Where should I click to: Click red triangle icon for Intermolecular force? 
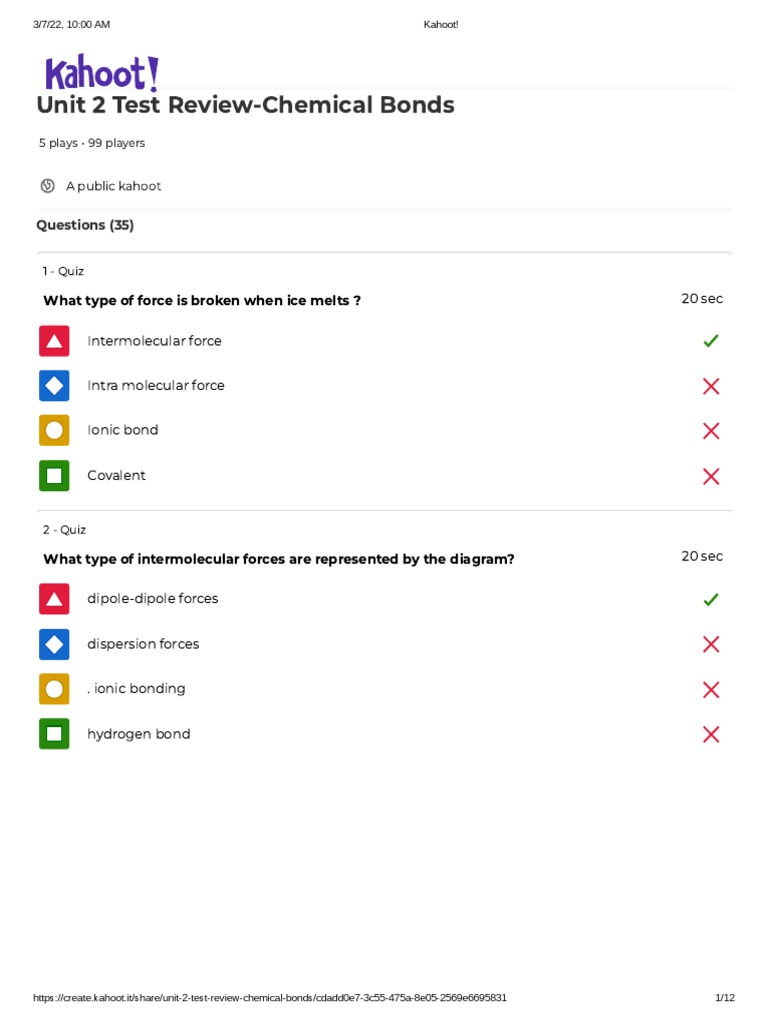point(54,341)
